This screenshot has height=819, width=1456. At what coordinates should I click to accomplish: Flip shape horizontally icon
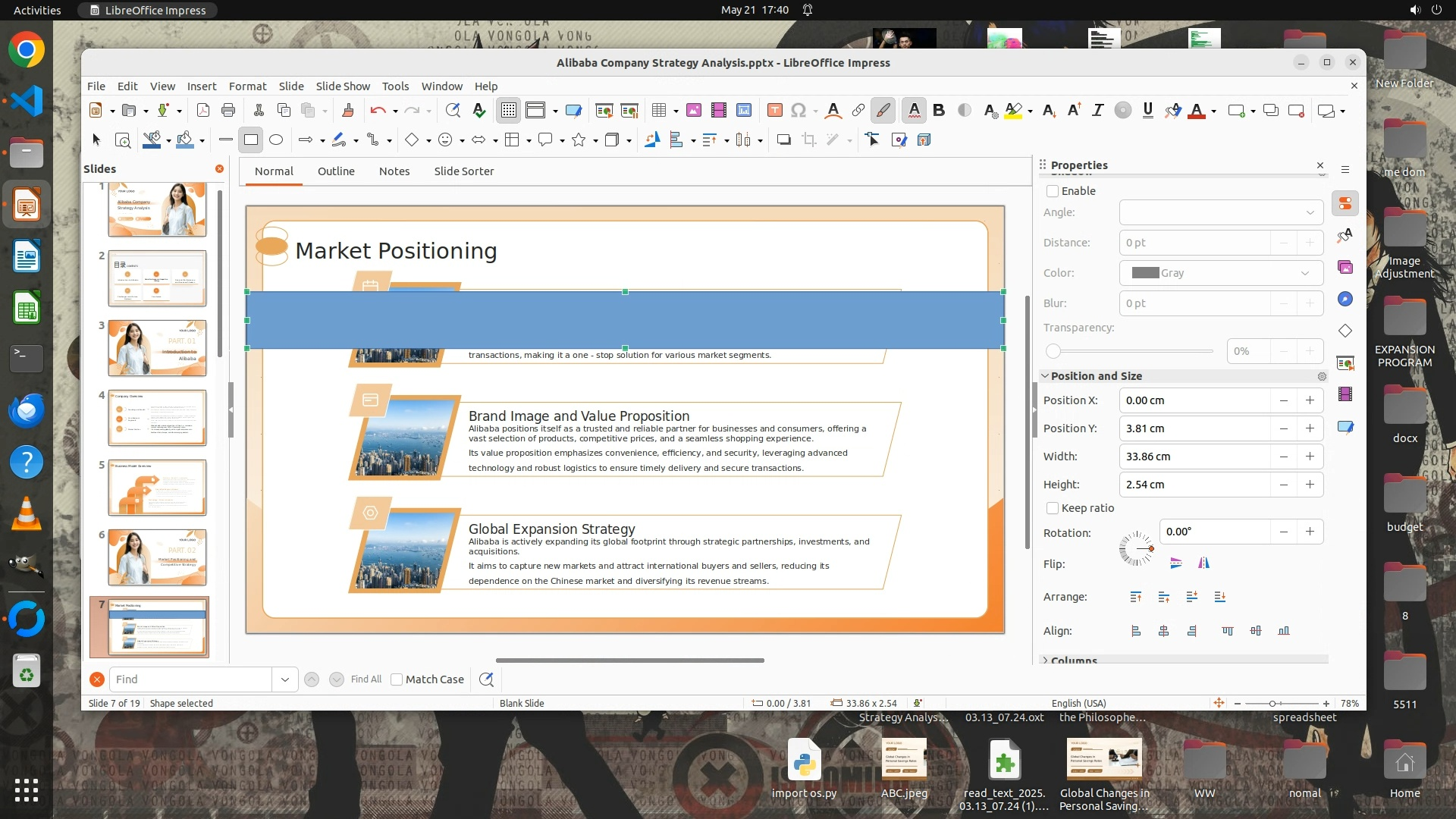[1203, 563]
